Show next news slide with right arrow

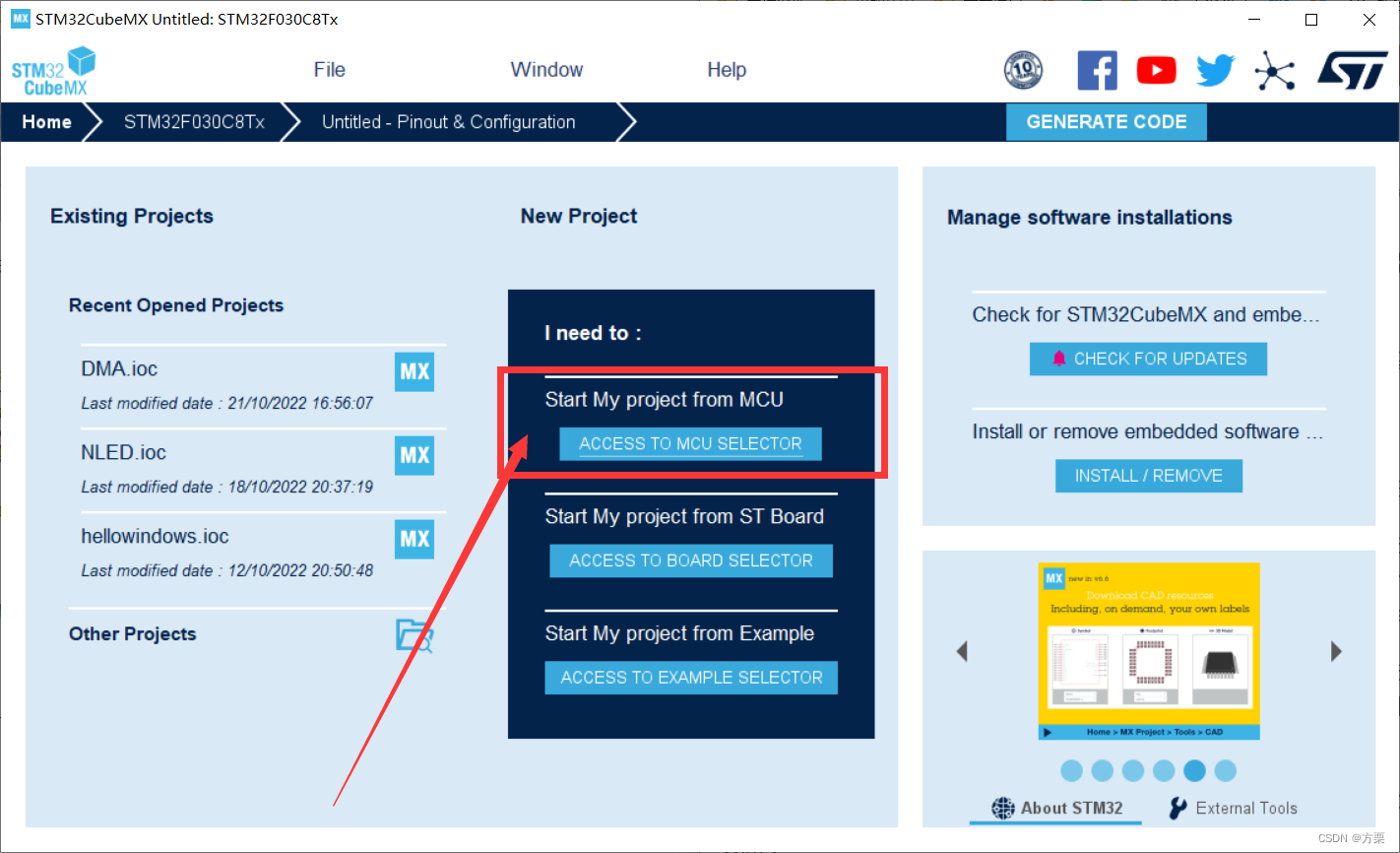point(1336,651)
